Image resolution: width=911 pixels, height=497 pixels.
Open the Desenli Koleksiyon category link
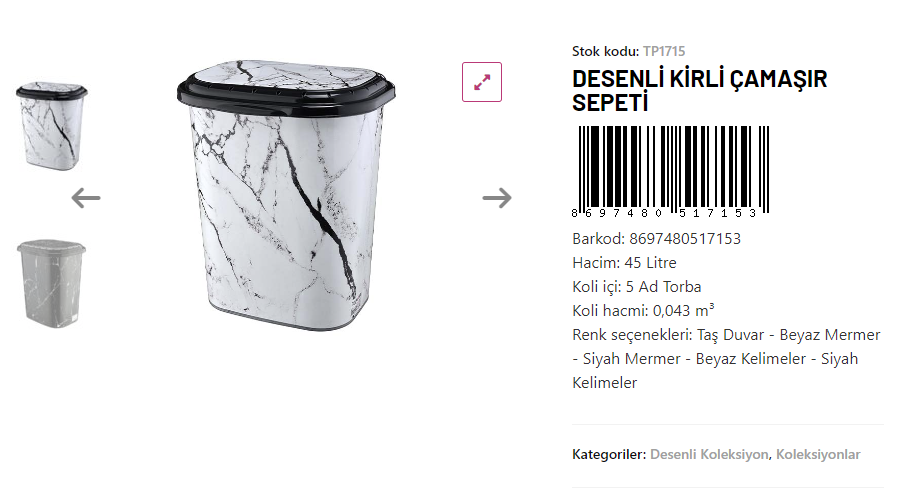tap(709, 454)
